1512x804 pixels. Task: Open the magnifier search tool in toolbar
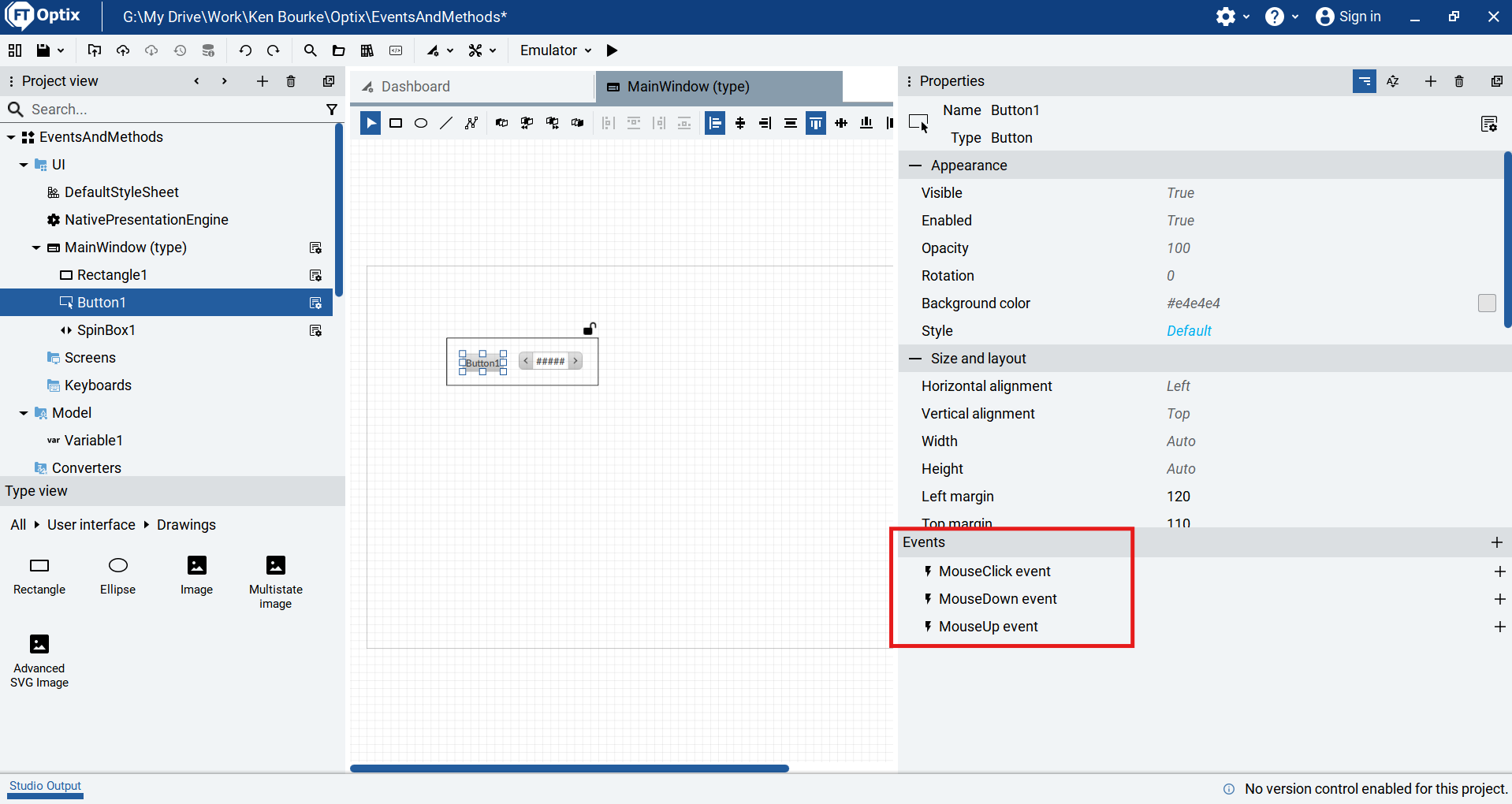click(x=311, y=50)
